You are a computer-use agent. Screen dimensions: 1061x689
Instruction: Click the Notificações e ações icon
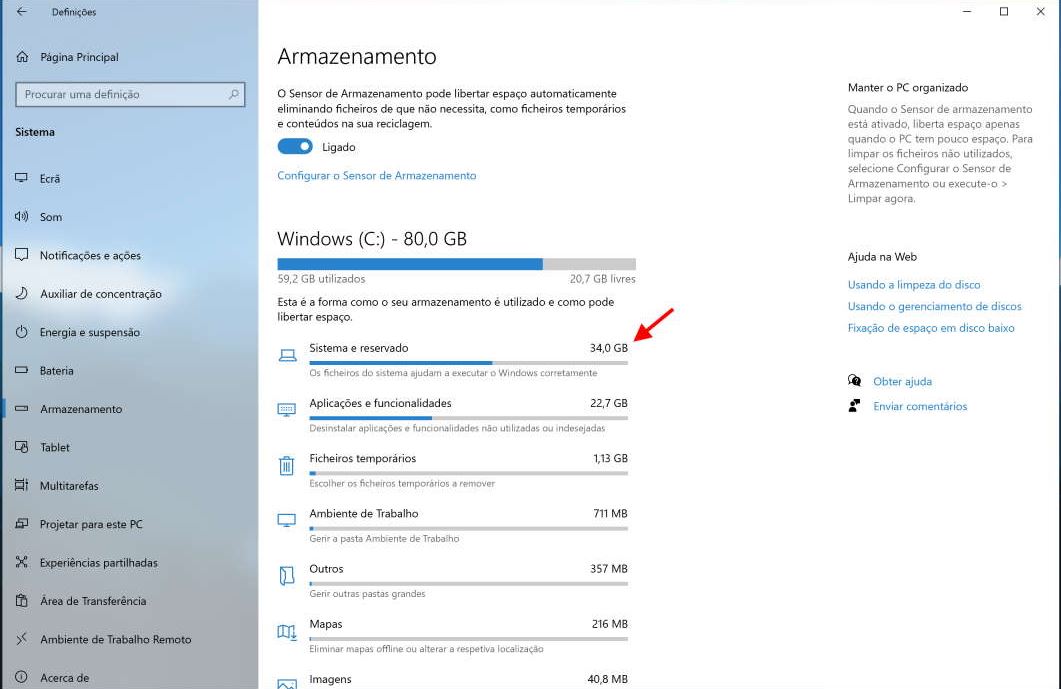click(x=22, y=255)
